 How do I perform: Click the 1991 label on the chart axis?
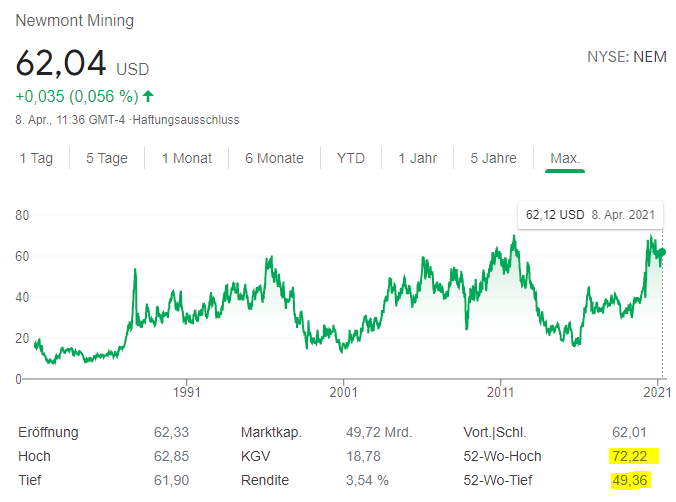[187, 392]
